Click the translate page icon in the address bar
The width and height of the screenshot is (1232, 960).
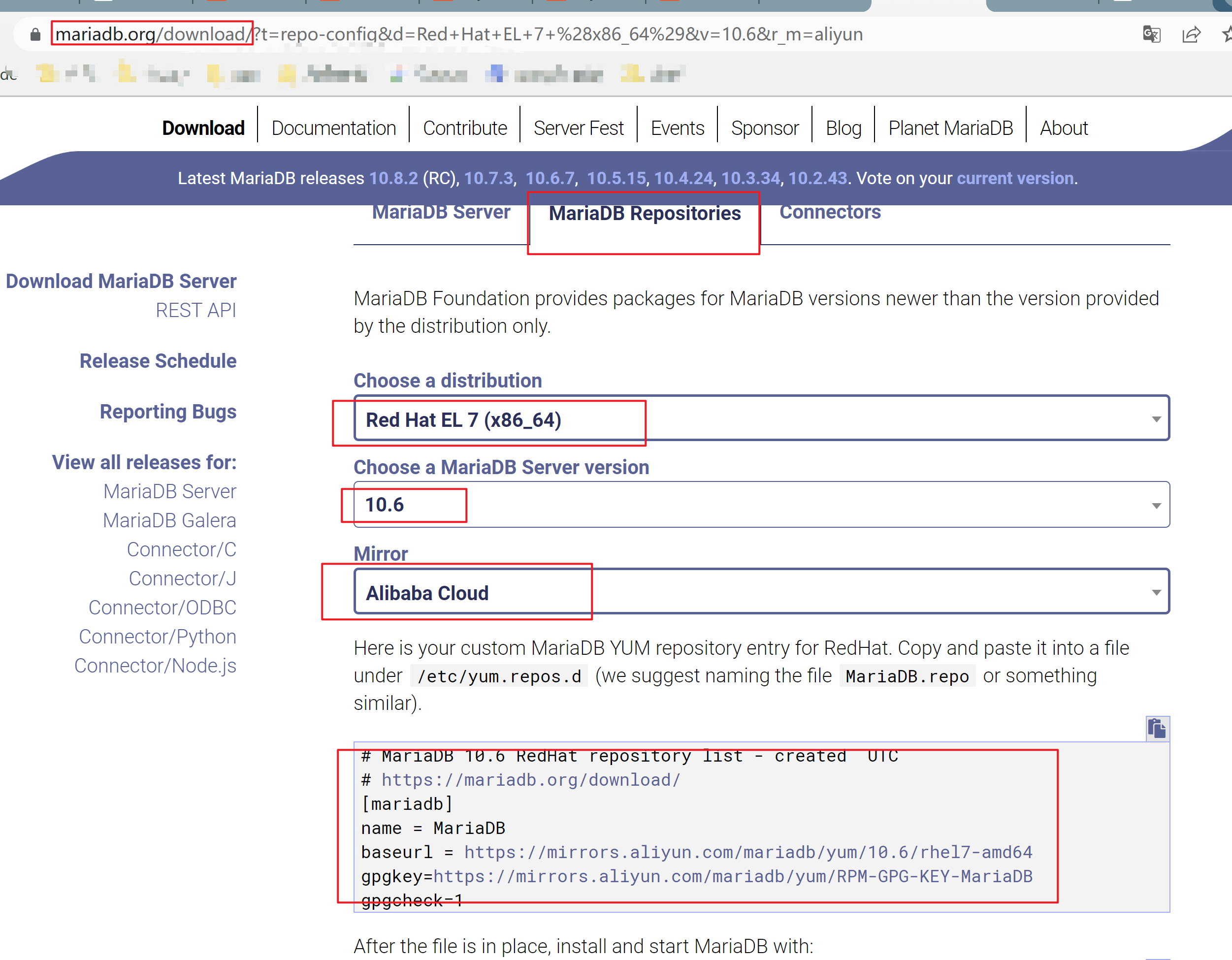coord(1151,34)
